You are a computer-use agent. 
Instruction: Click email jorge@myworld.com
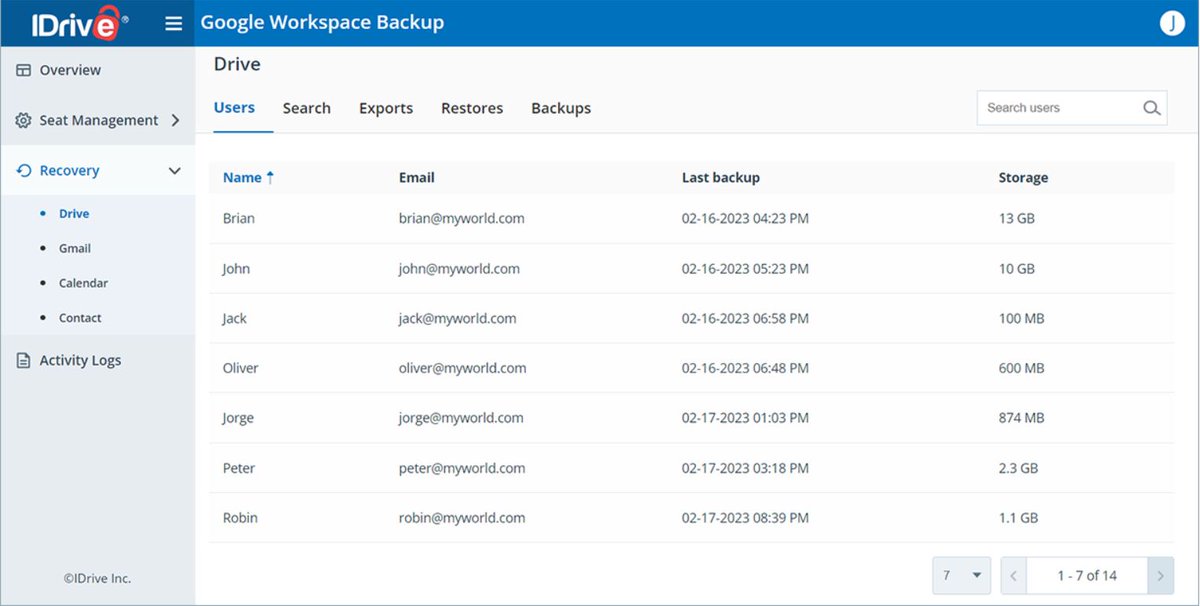pyautogui.click(x=461, y=418)
